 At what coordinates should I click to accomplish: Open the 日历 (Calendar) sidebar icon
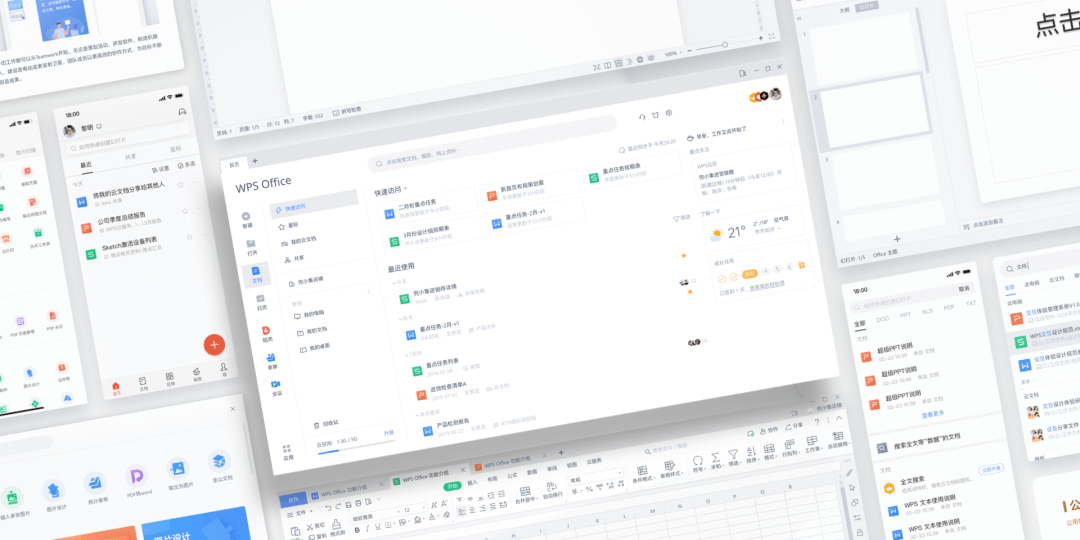[261, 299]
